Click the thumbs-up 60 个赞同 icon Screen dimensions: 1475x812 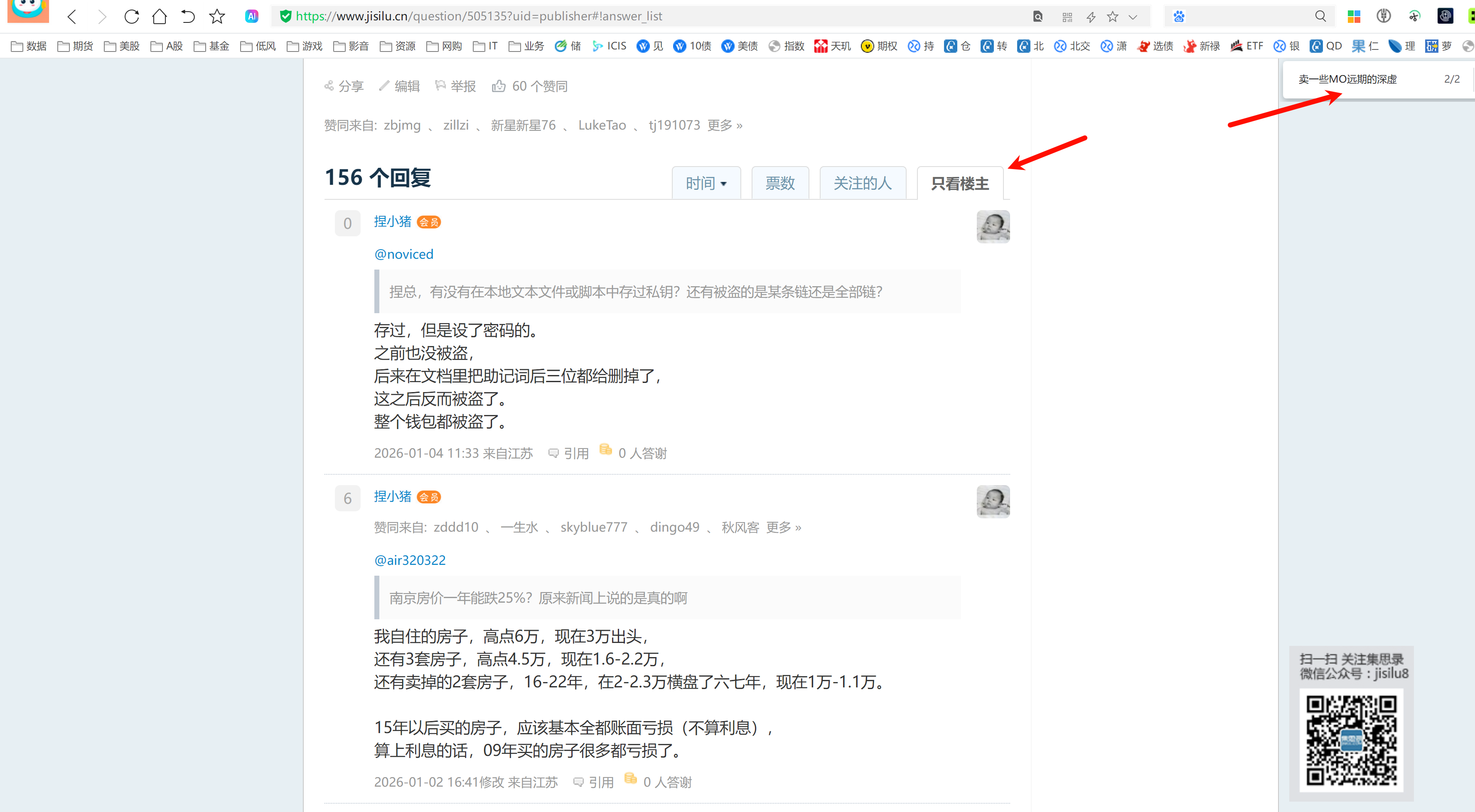[x=499, y=86]
